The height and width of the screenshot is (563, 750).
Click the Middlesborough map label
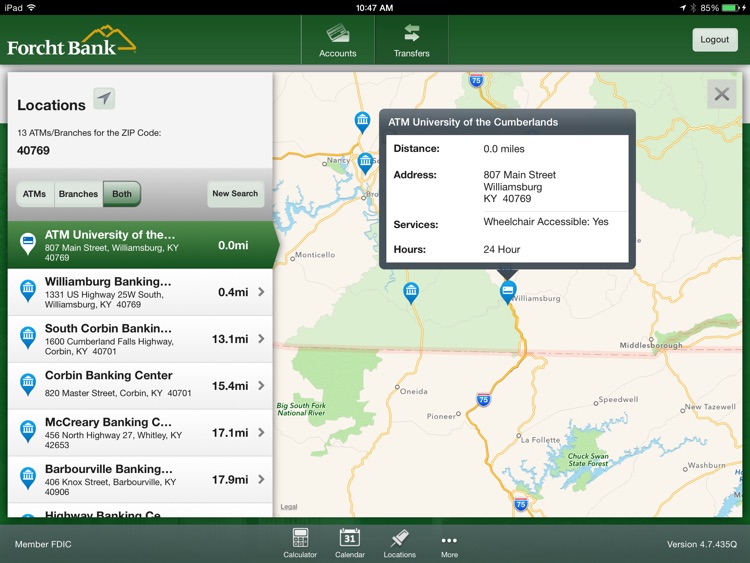(651, 345)
